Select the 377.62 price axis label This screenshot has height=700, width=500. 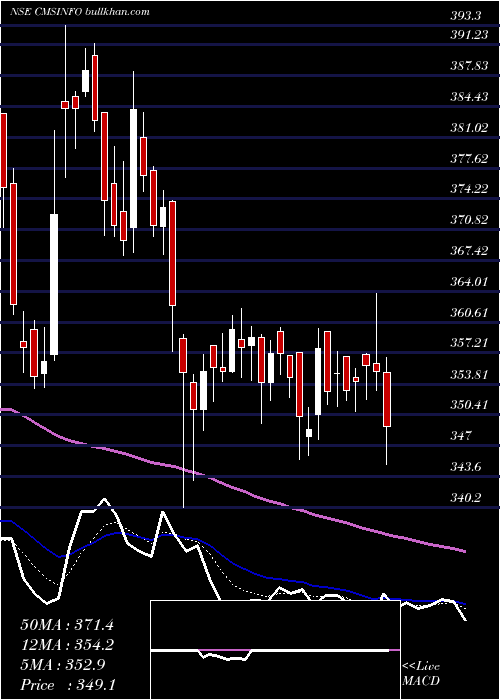click(x=469, y=158)
